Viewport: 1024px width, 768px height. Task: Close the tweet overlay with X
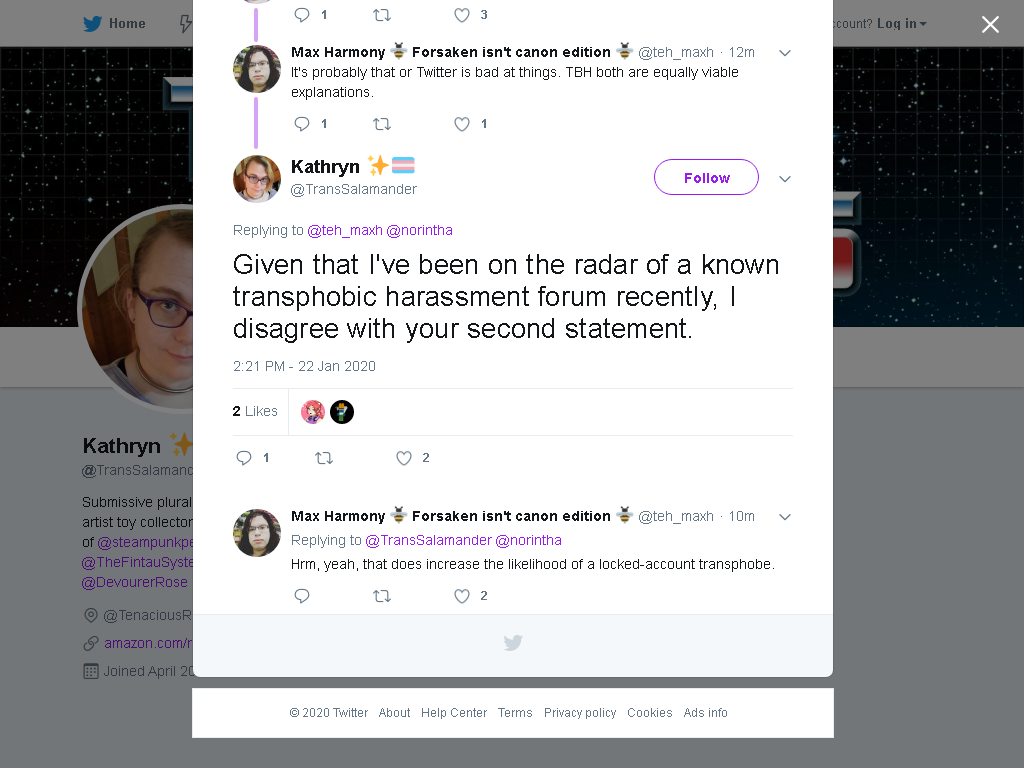pyautogui.click(x=990, y=24)
